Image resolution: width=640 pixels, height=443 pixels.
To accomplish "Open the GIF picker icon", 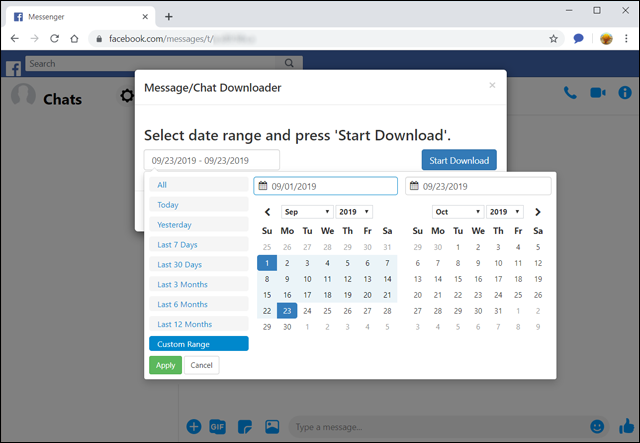I will 218,426.
